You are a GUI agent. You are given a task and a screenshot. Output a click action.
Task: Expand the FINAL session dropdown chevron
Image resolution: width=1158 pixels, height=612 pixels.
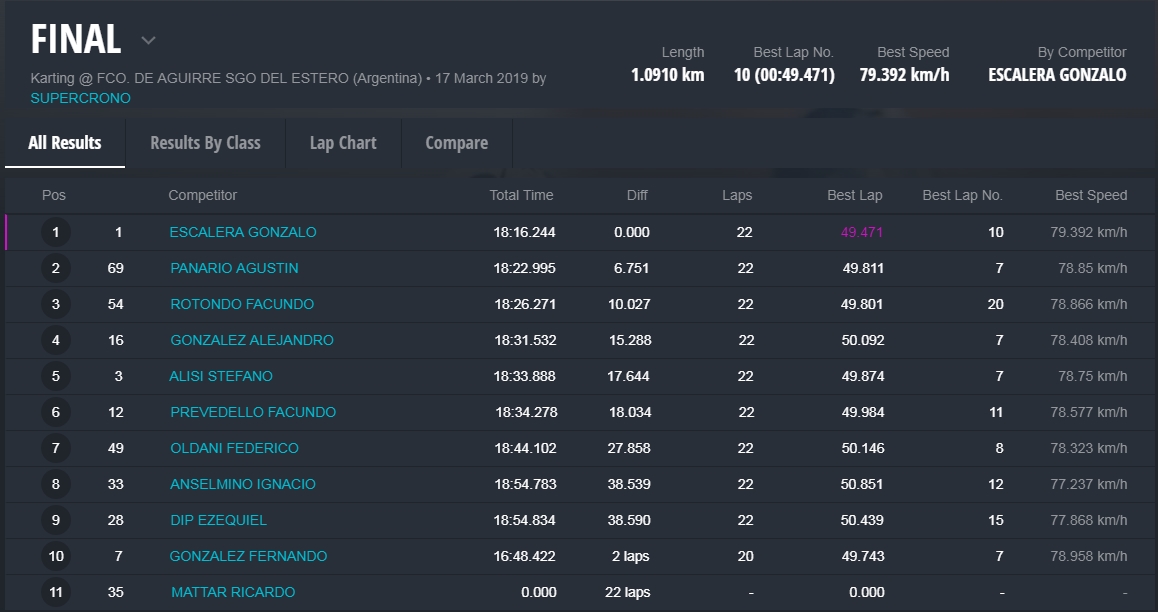148,41
